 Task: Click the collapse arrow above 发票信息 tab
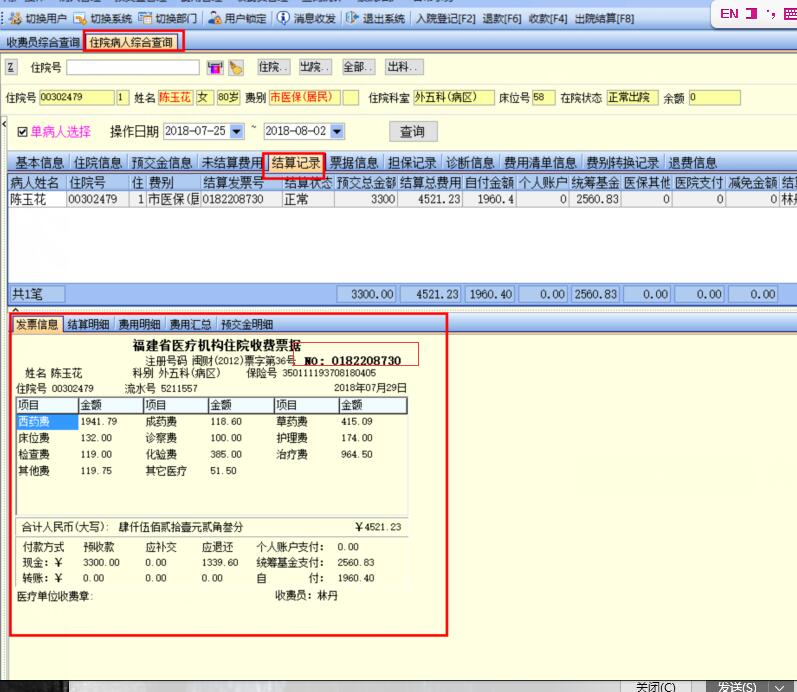click(15, 309)
